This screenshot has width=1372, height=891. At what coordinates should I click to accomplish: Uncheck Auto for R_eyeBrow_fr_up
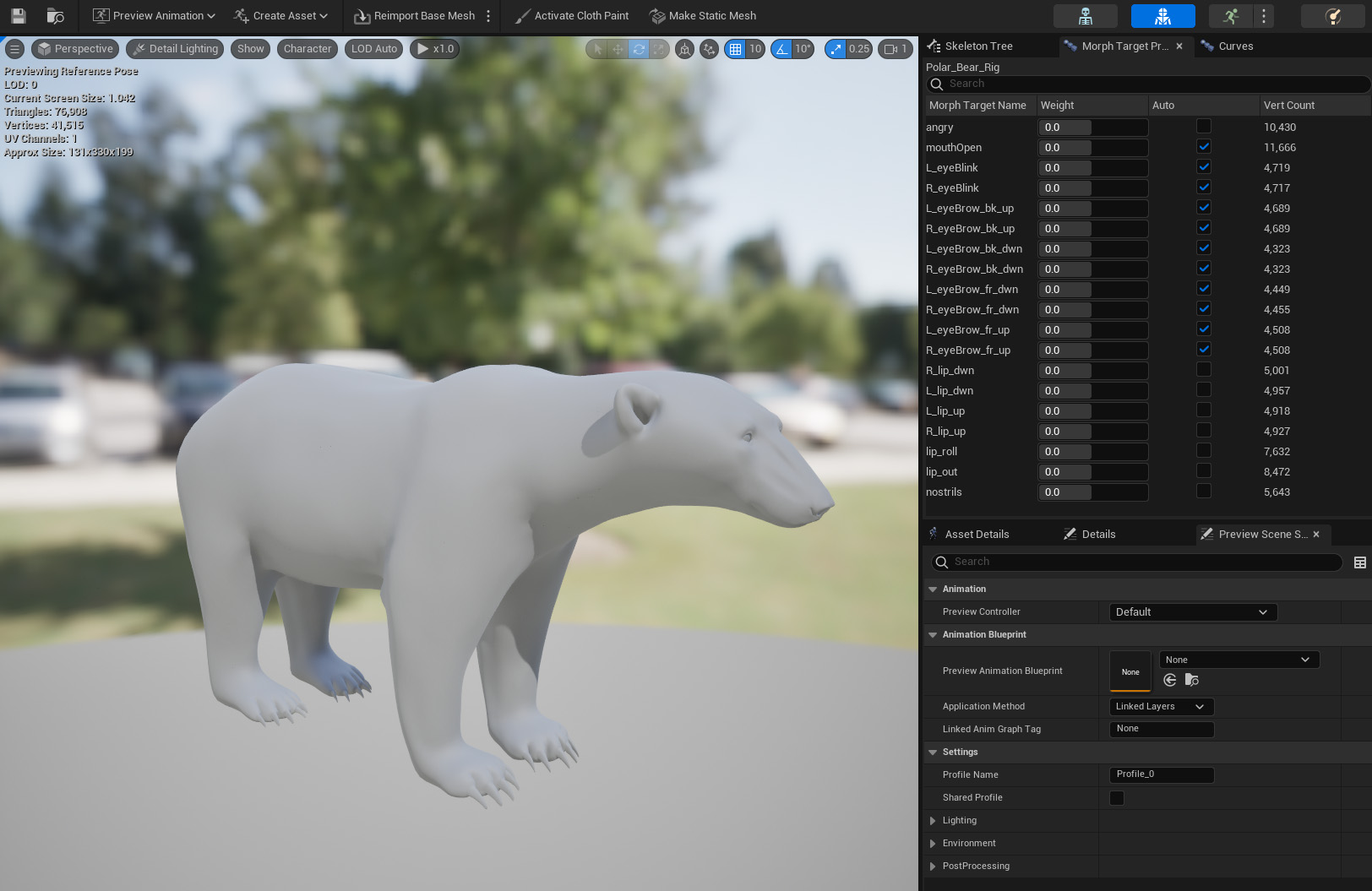pyautogui.click(x=1204, y=350)
